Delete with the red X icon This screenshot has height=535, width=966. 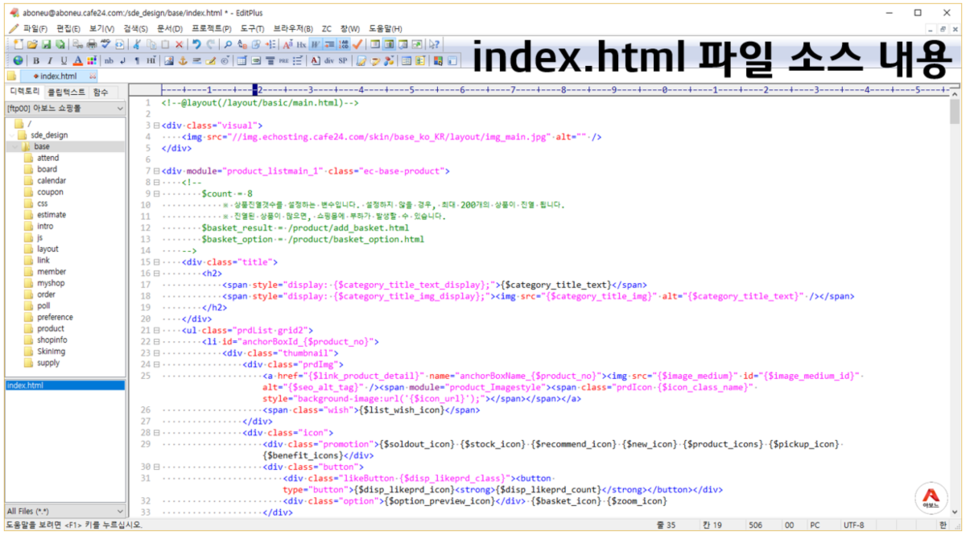[x=179, y=44]
